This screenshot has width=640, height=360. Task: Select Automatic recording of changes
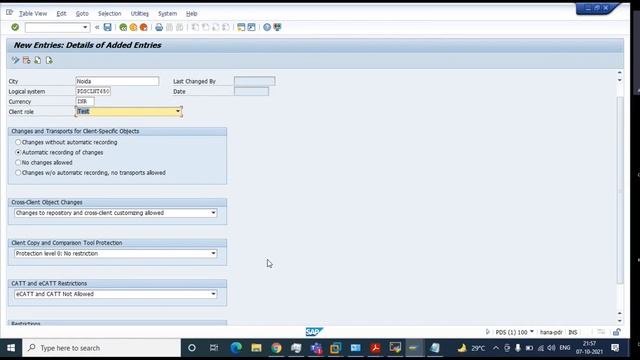click(18, 152)
